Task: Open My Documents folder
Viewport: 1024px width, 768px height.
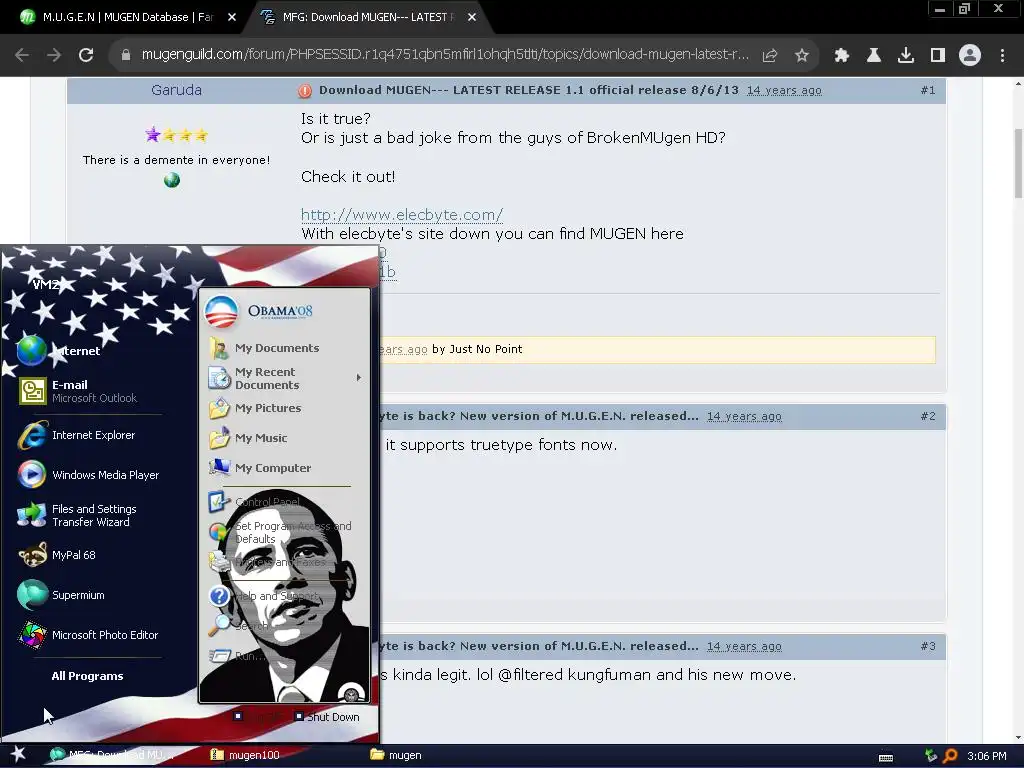Action: pyautogui.click(x=264, y=348)
